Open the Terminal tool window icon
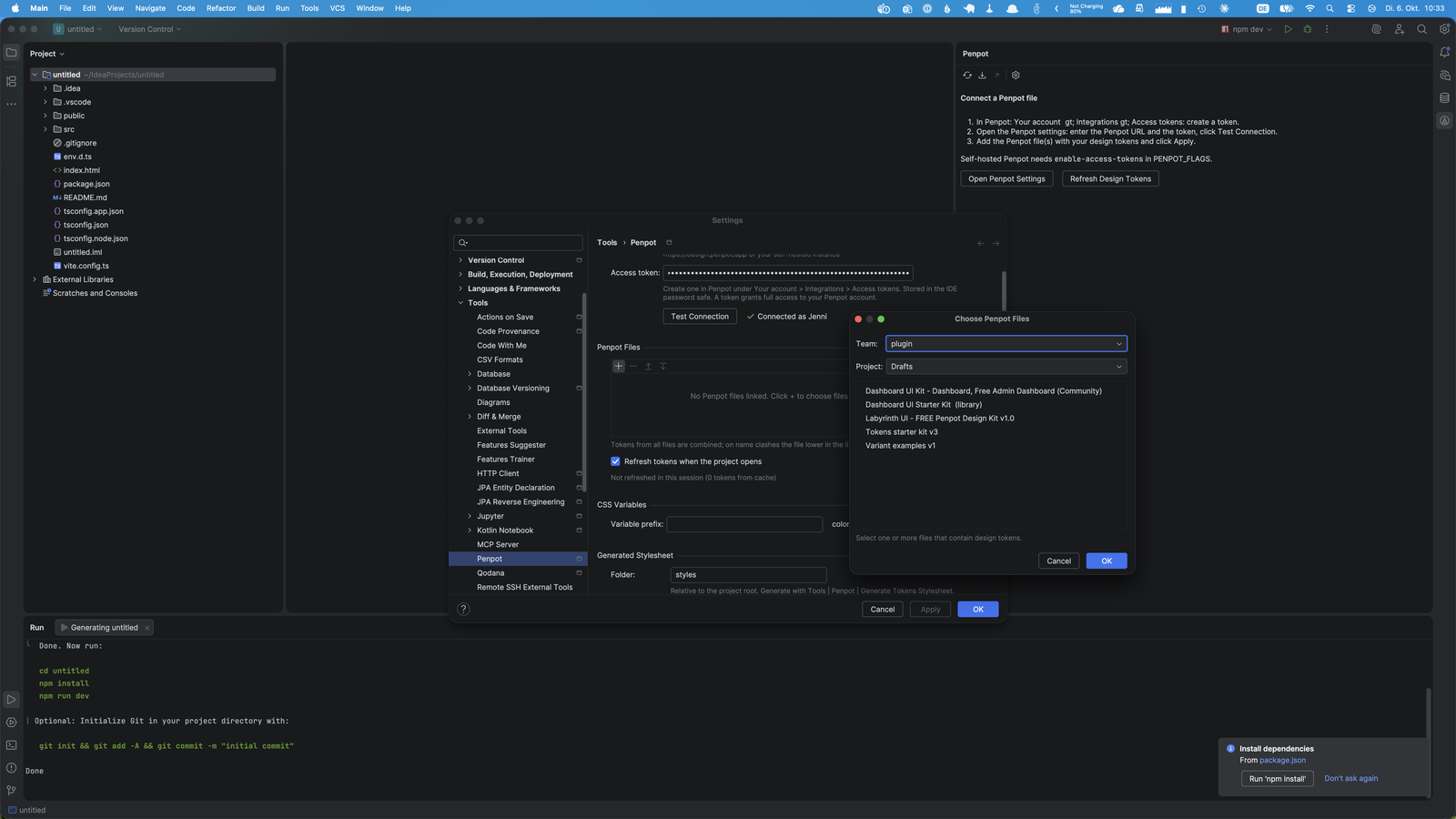 (11, 745)
